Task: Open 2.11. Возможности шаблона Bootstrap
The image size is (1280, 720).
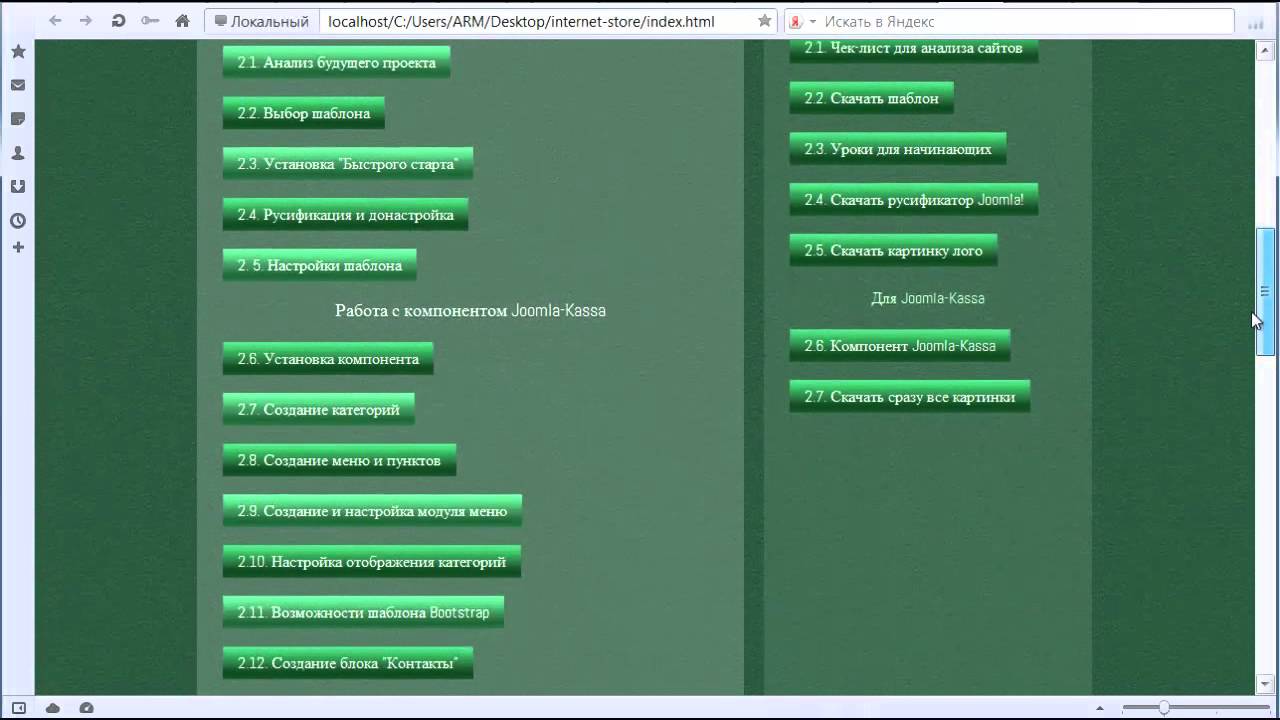Action: [363, 612]
